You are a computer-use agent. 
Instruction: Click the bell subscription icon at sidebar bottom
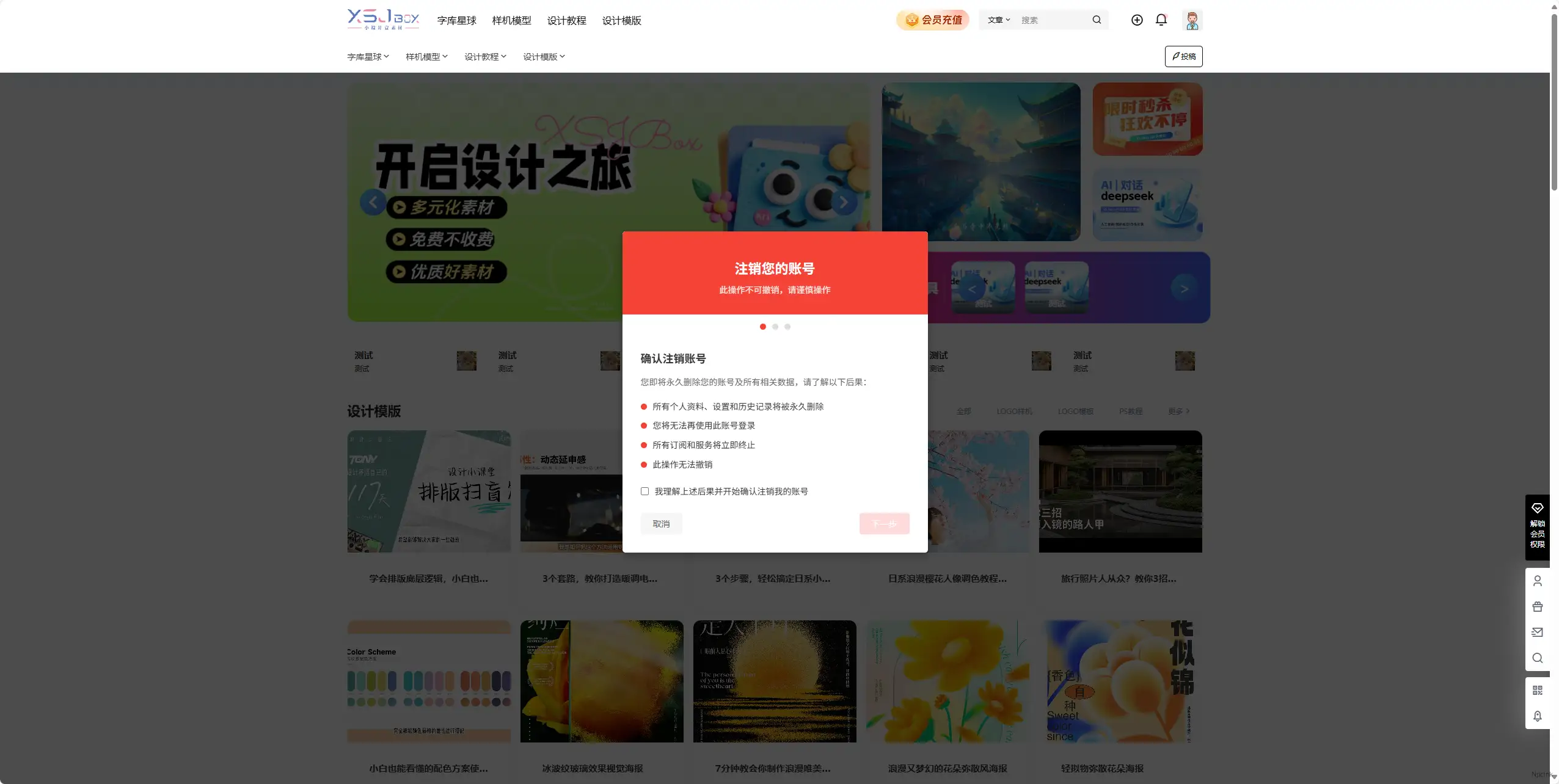tap(1538, 716)
